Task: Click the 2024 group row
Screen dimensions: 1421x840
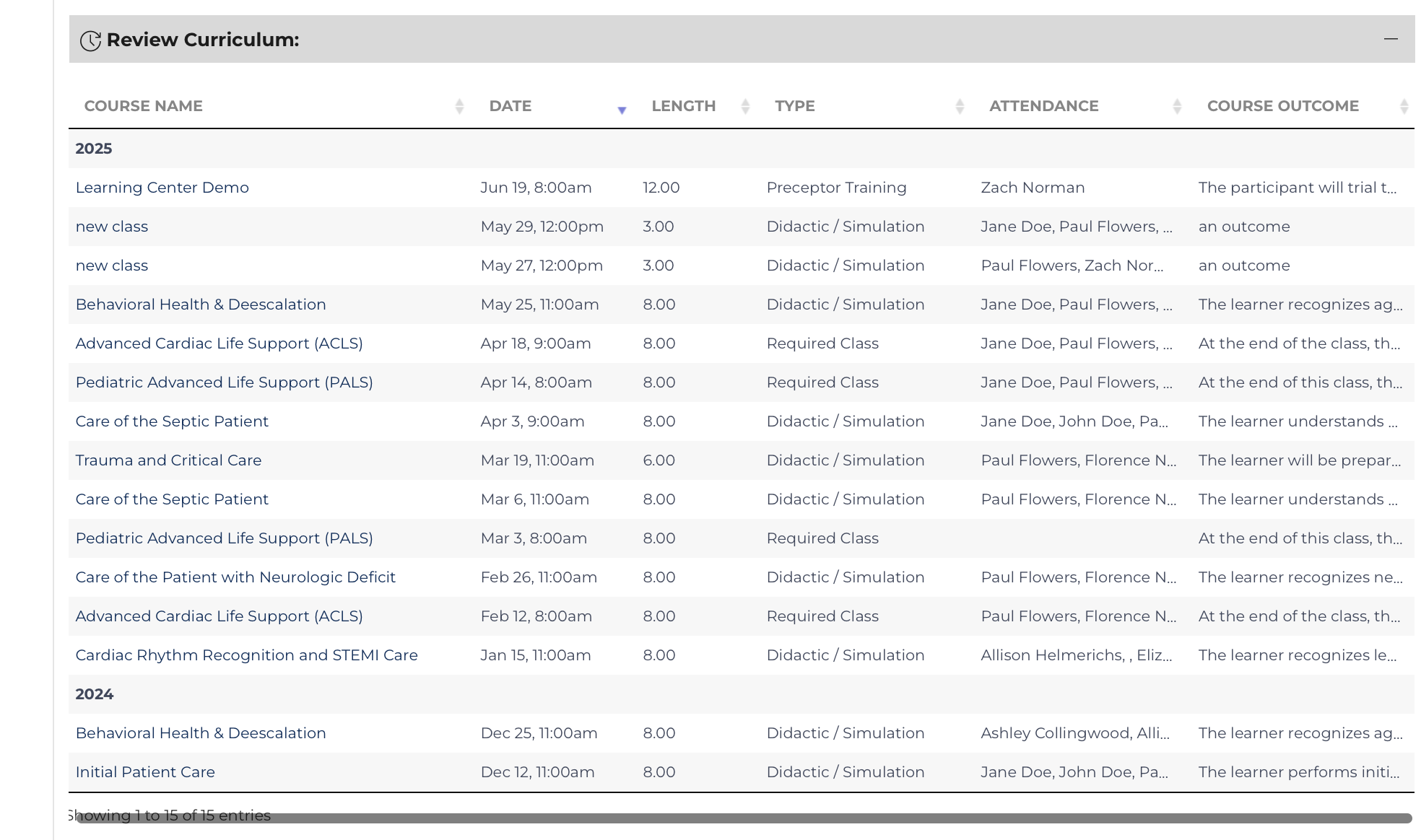Action: click(742, 694)
